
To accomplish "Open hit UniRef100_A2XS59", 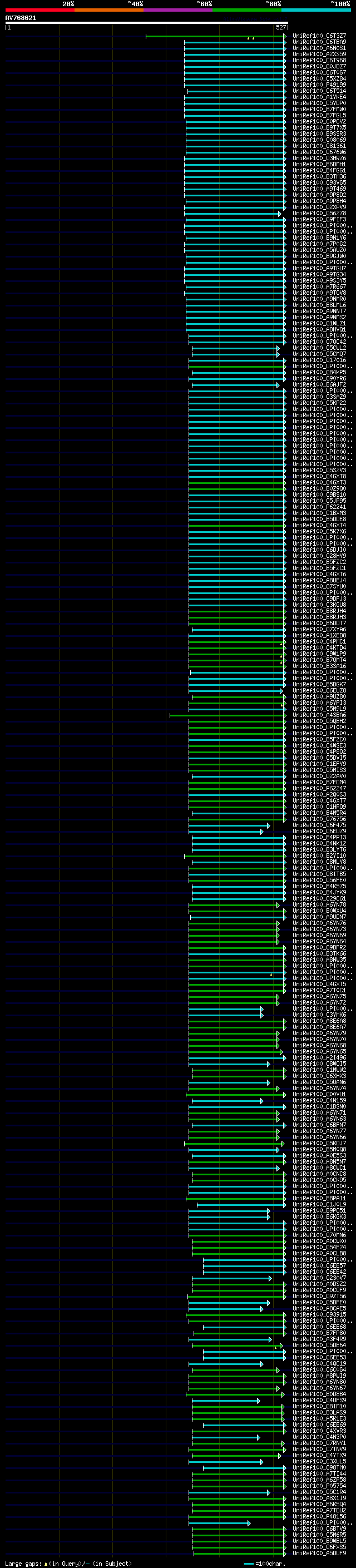I will click(319, 54).
